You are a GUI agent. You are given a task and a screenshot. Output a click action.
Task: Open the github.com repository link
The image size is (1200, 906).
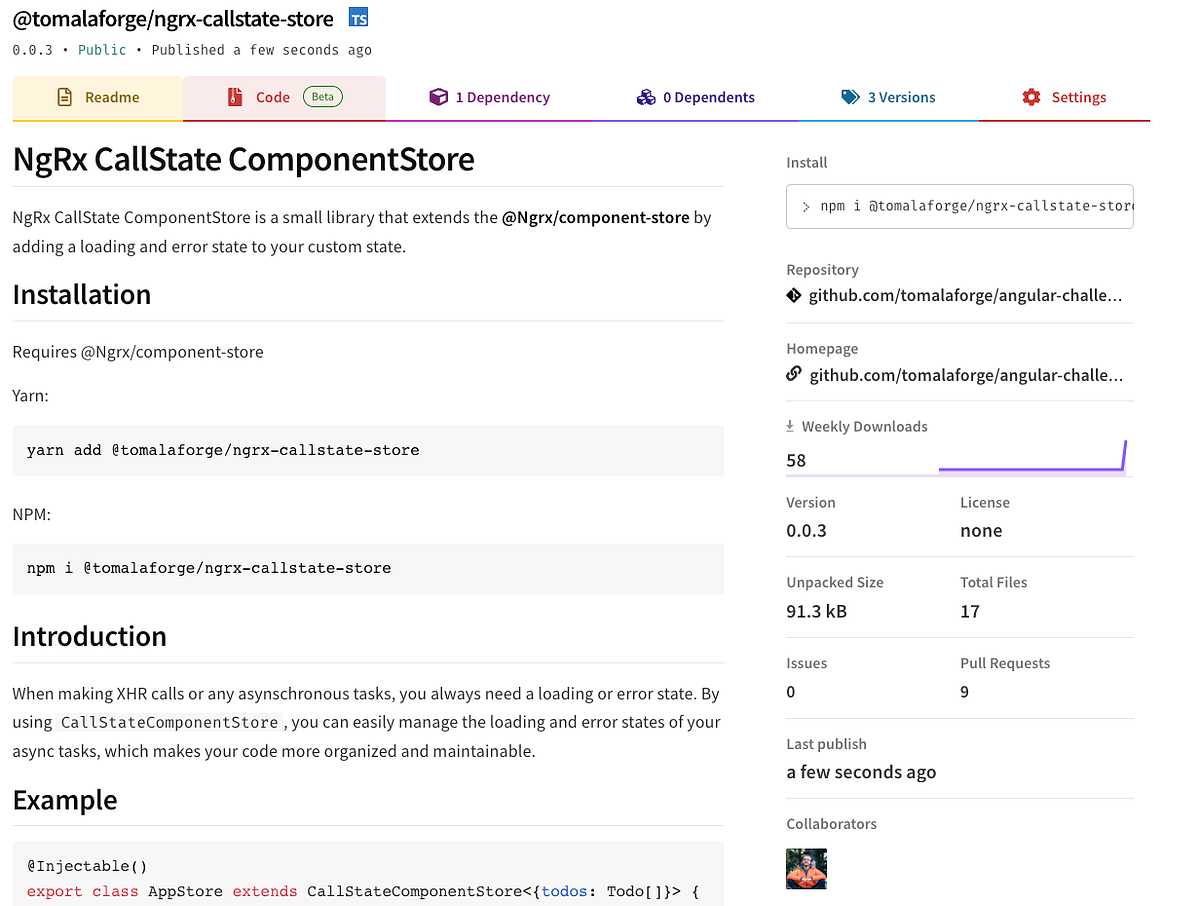(966, 295)
